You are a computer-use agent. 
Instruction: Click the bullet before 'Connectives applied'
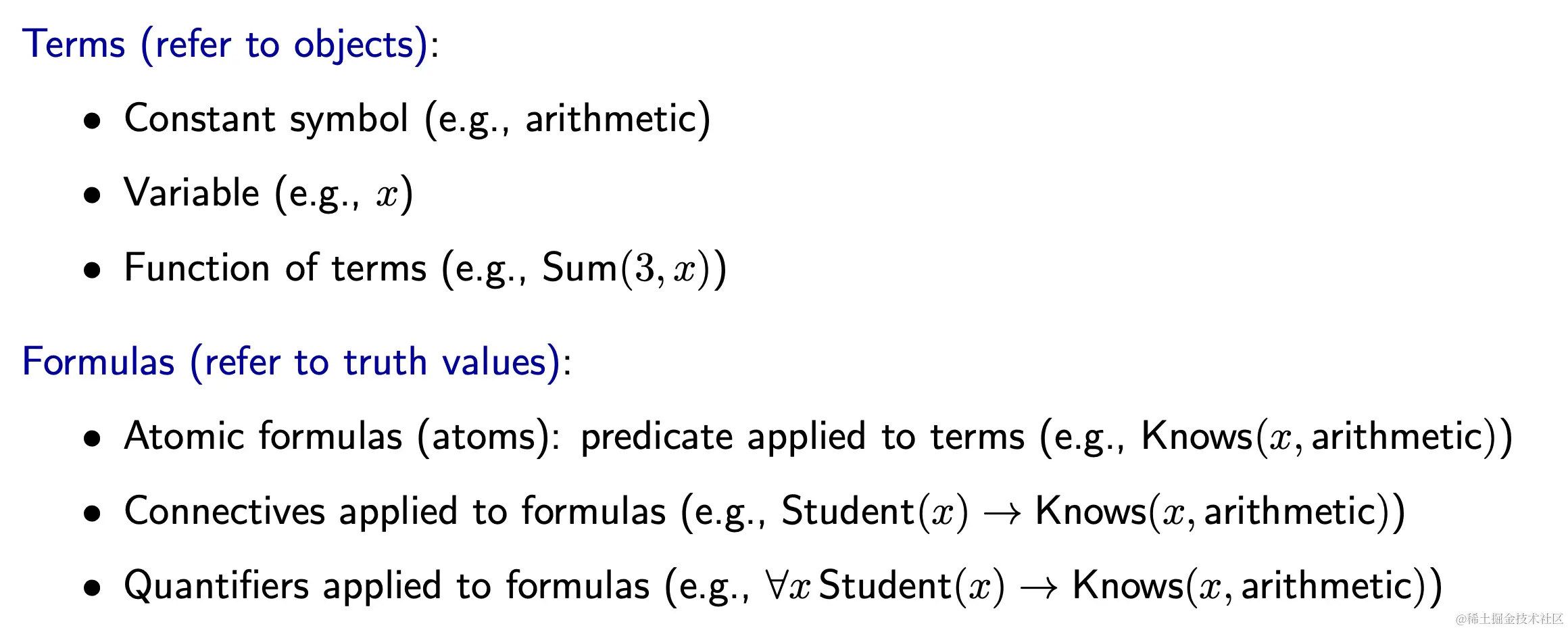[x=92, y=514]
